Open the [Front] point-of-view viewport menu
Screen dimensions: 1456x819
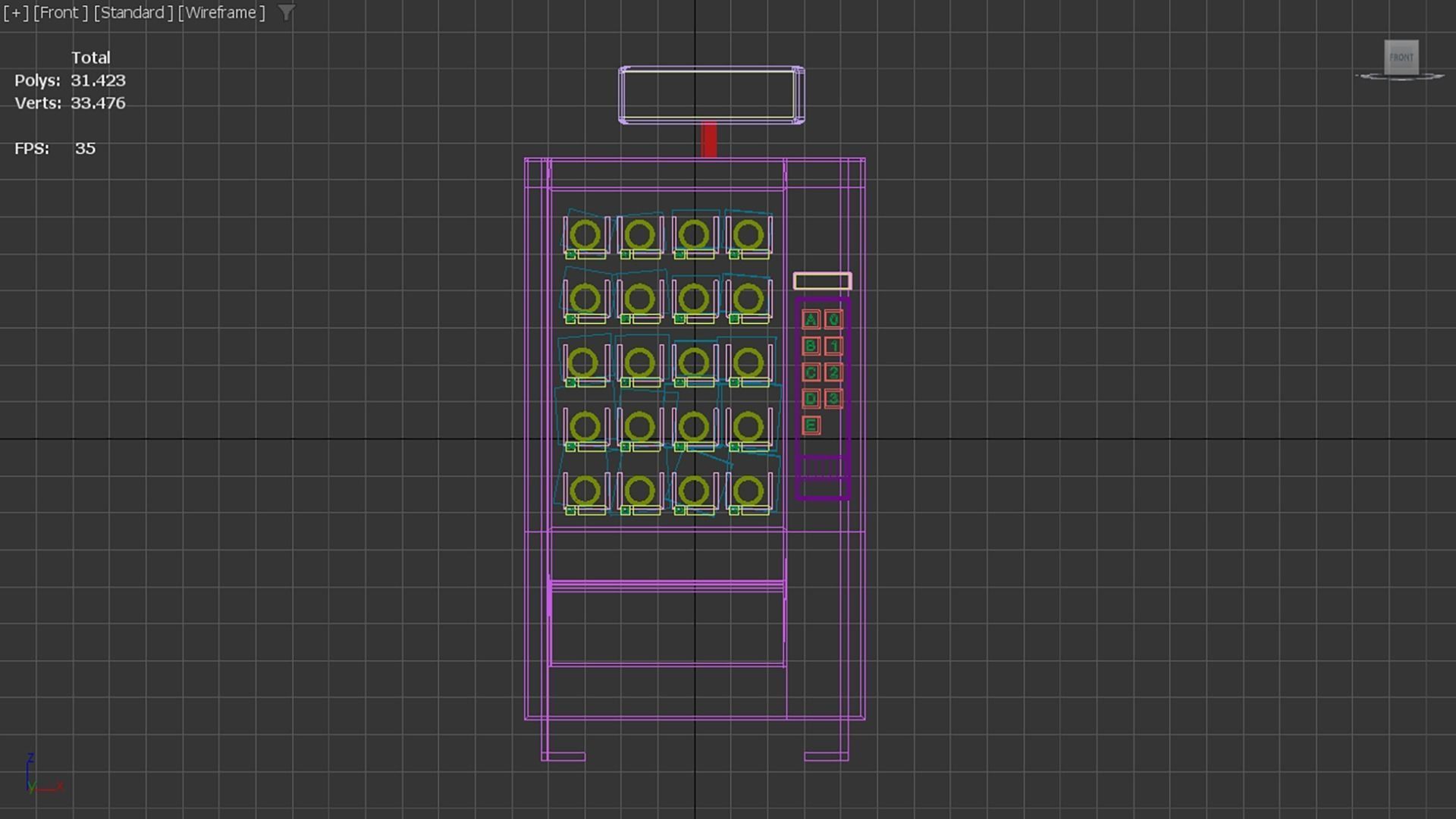(x=61, y=13)
